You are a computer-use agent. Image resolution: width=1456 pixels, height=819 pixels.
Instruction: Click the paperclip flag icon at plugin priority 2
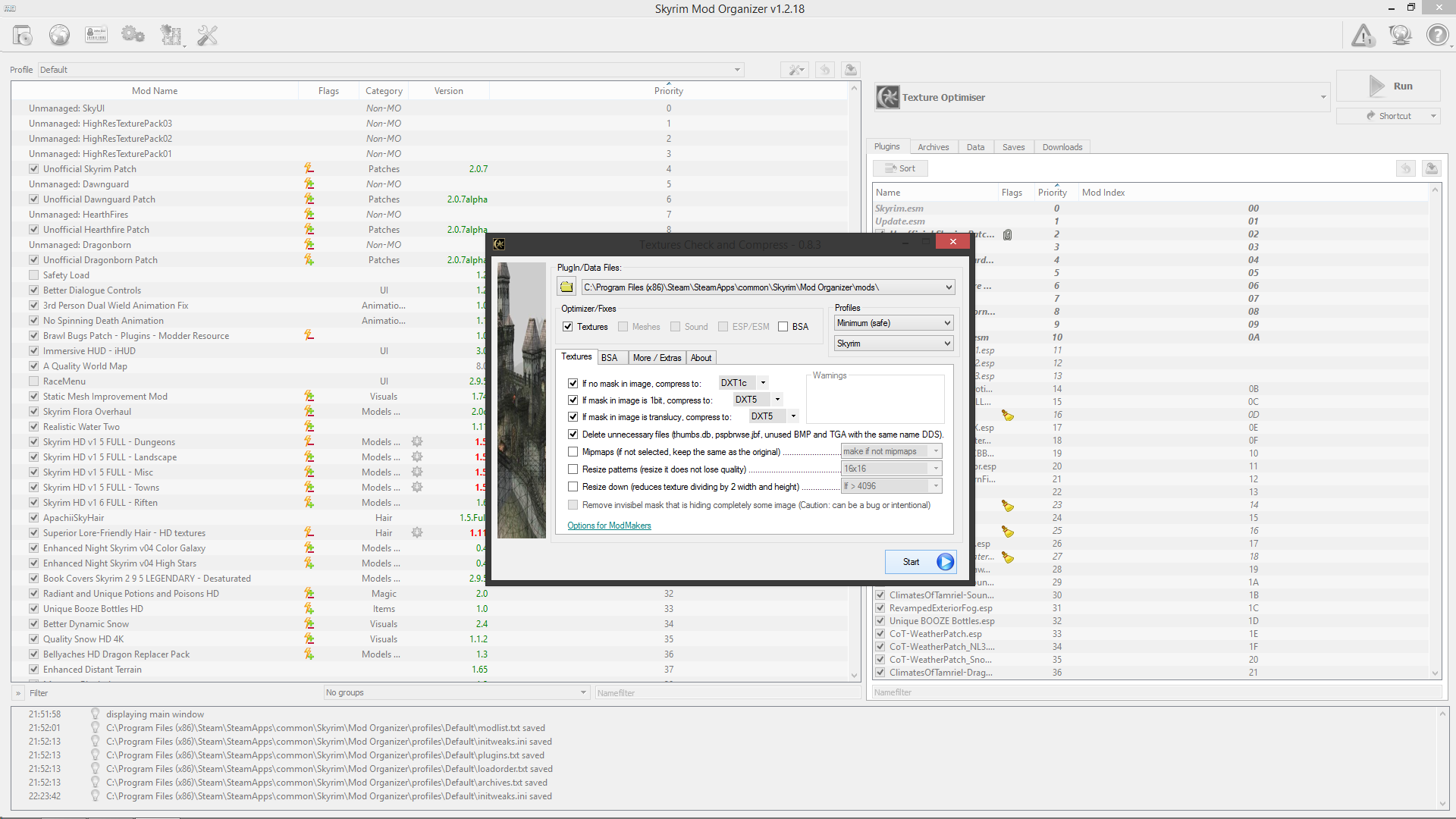(1008, 234)
